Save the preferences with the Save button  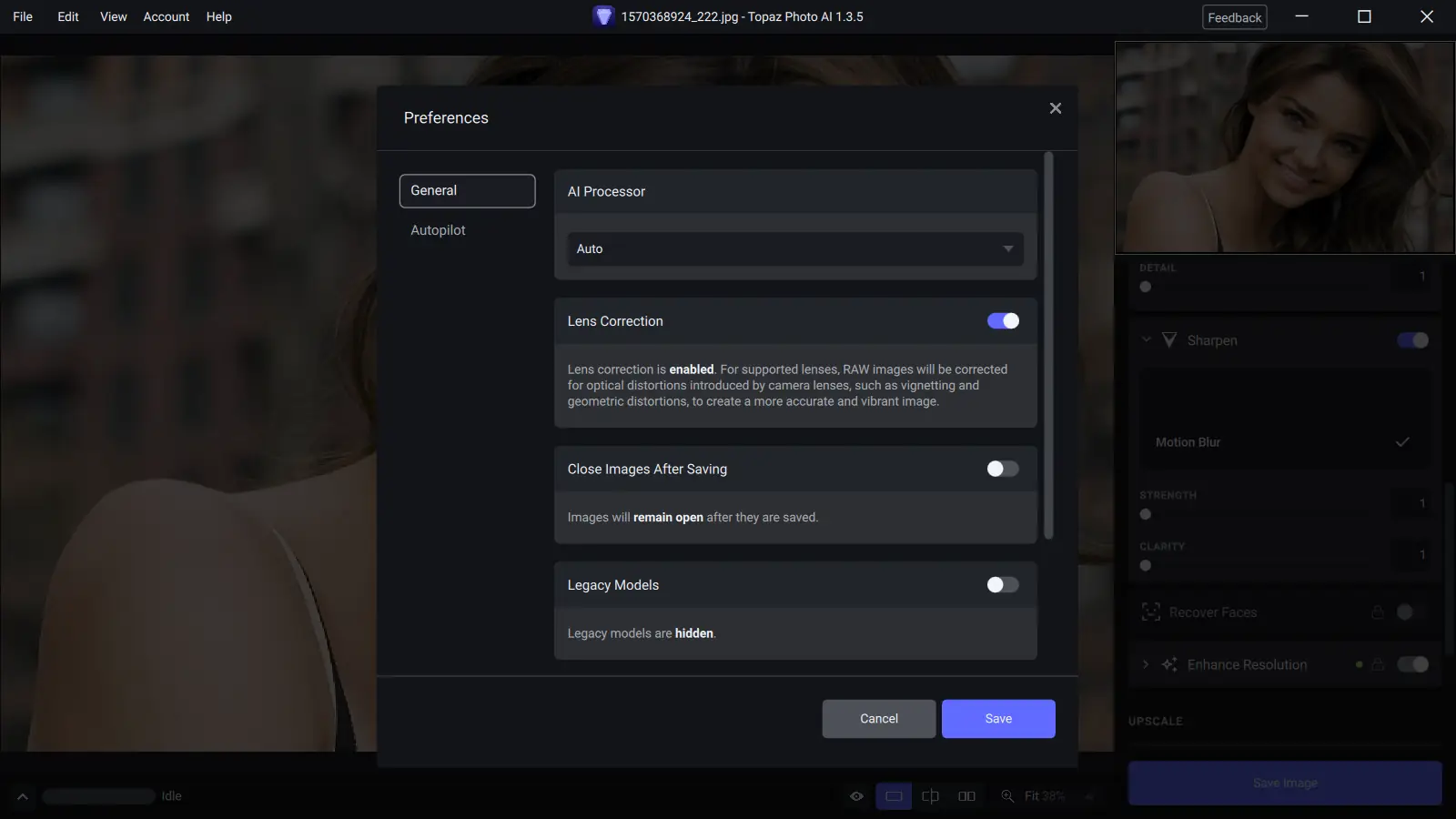click(x=998, y=719)
